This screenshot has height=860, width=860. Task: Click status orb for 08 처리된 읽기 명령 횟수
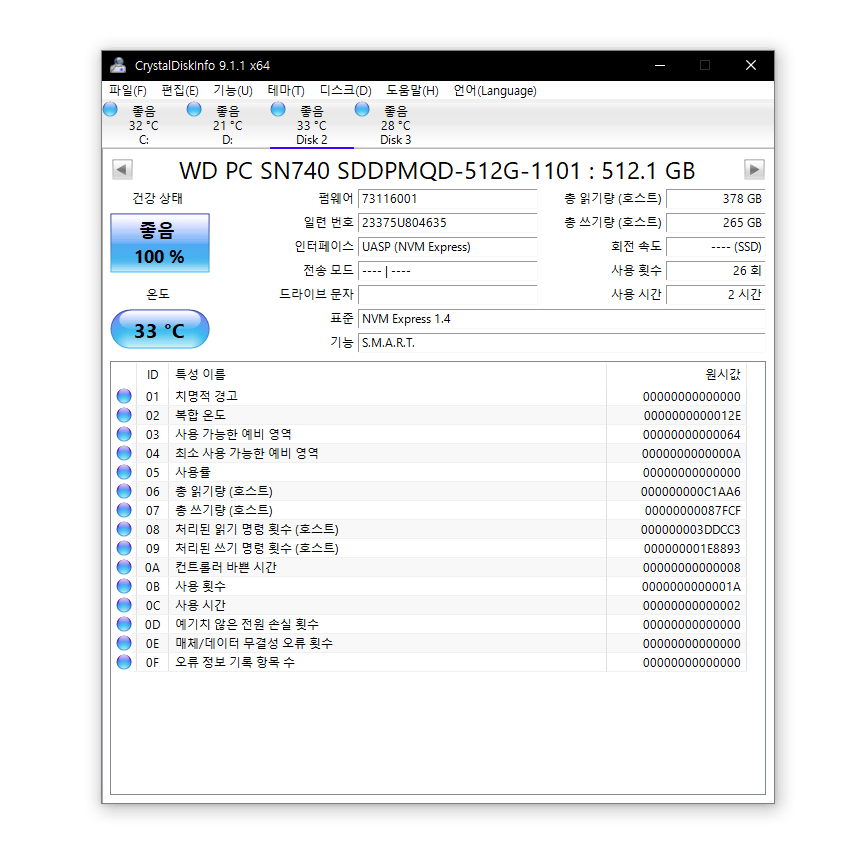pos(124,529)
